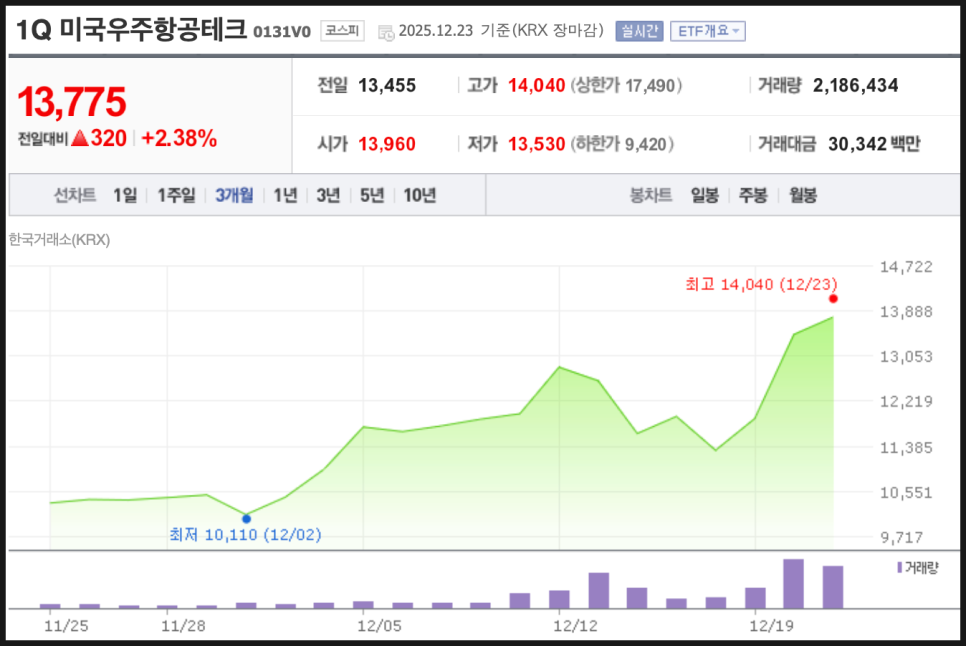Select the 1일 line chart tab
Viewport: 966px width, 646px height.
pyautogui.click(x=125, y=195)
